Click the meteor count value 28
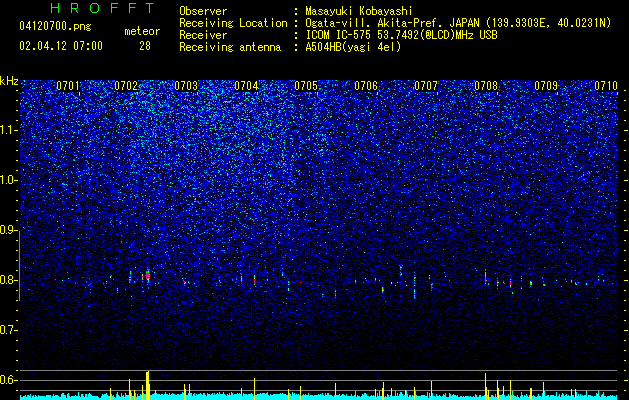Viewport: 629px width, 400px height. coord(145,46)
